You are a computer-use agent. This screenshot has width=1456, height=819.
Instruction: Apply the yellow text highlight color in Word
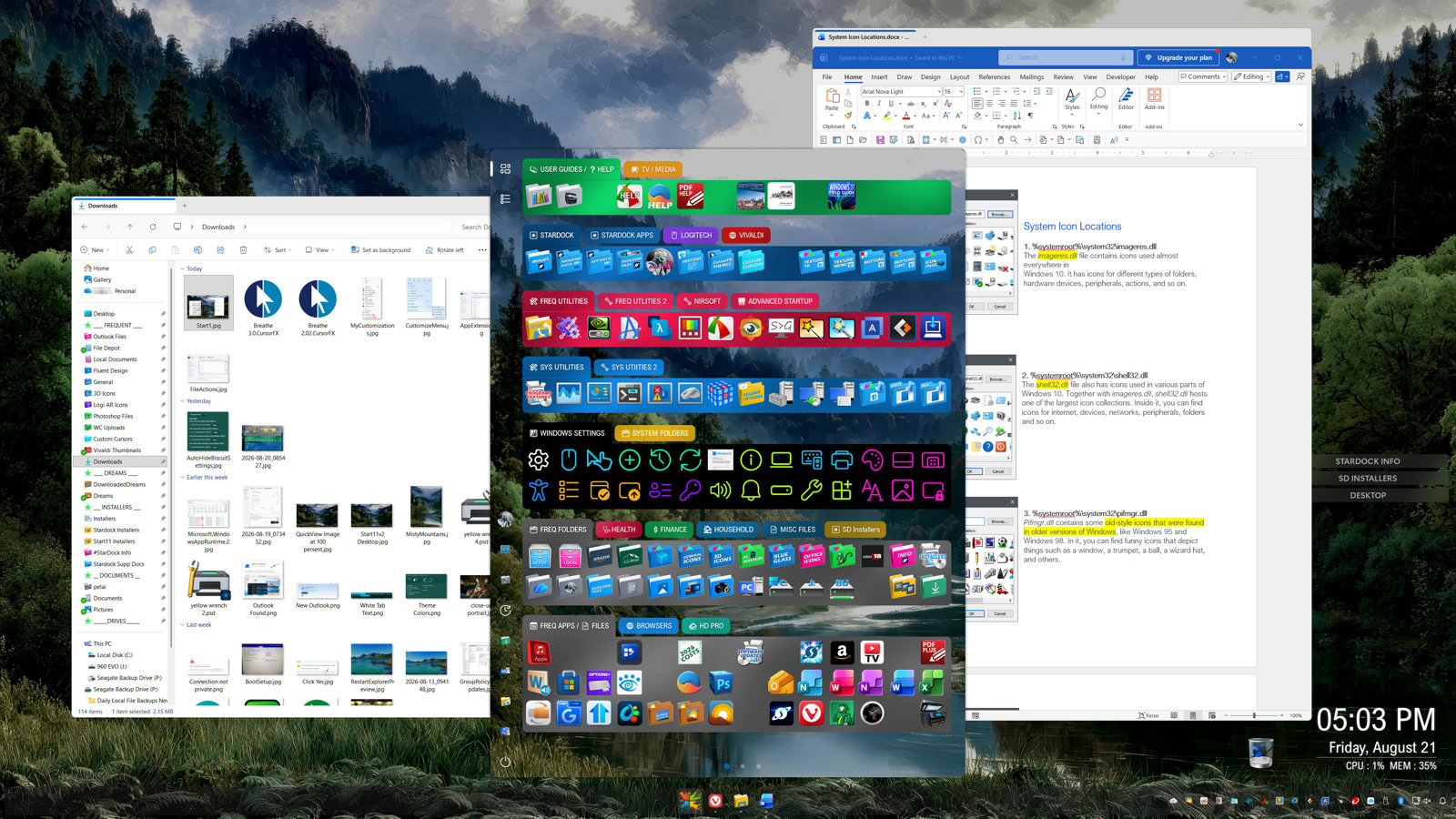[886, 116]
